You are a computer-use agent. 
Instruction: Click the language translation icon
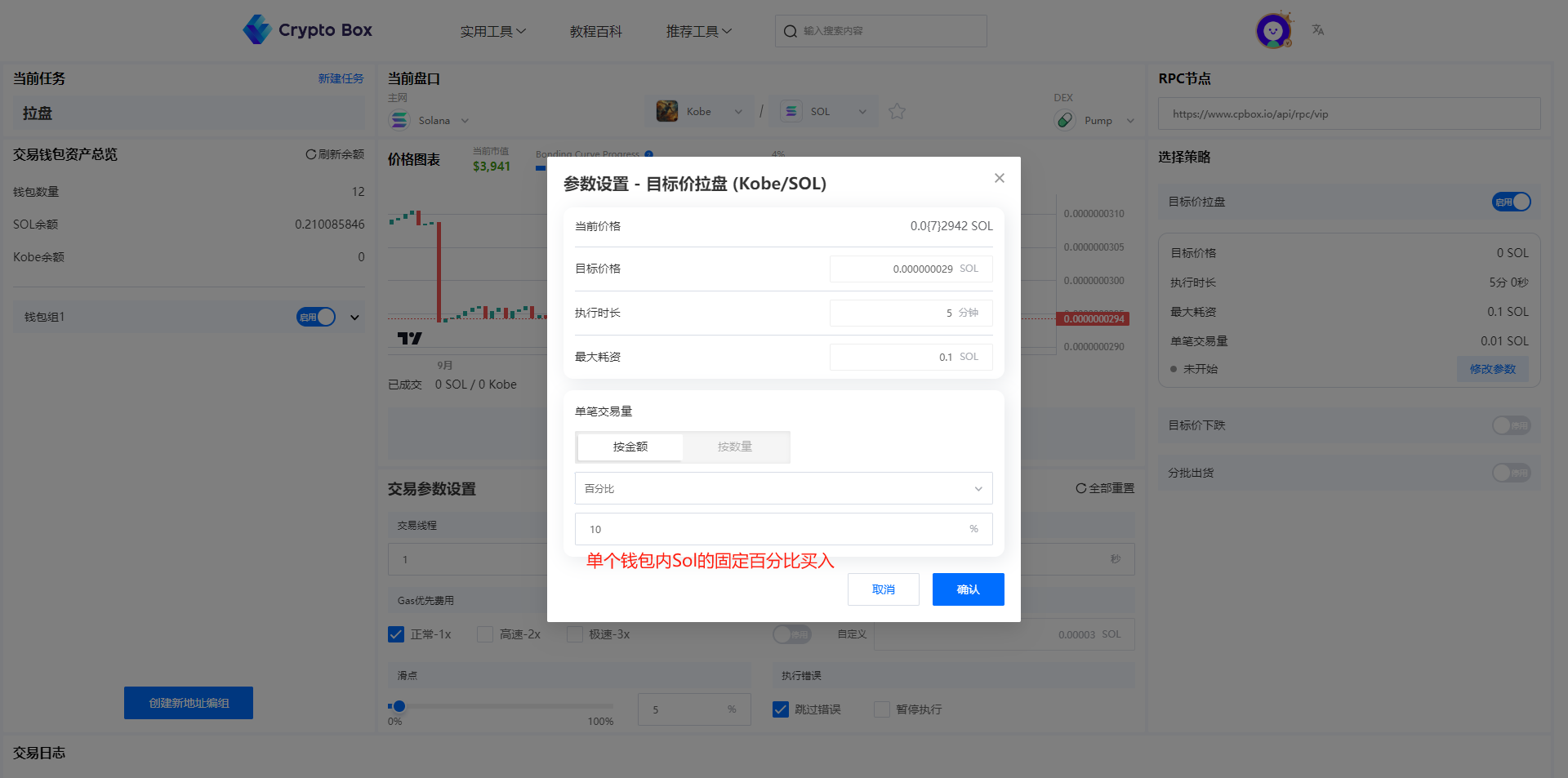coord(1318,30)
